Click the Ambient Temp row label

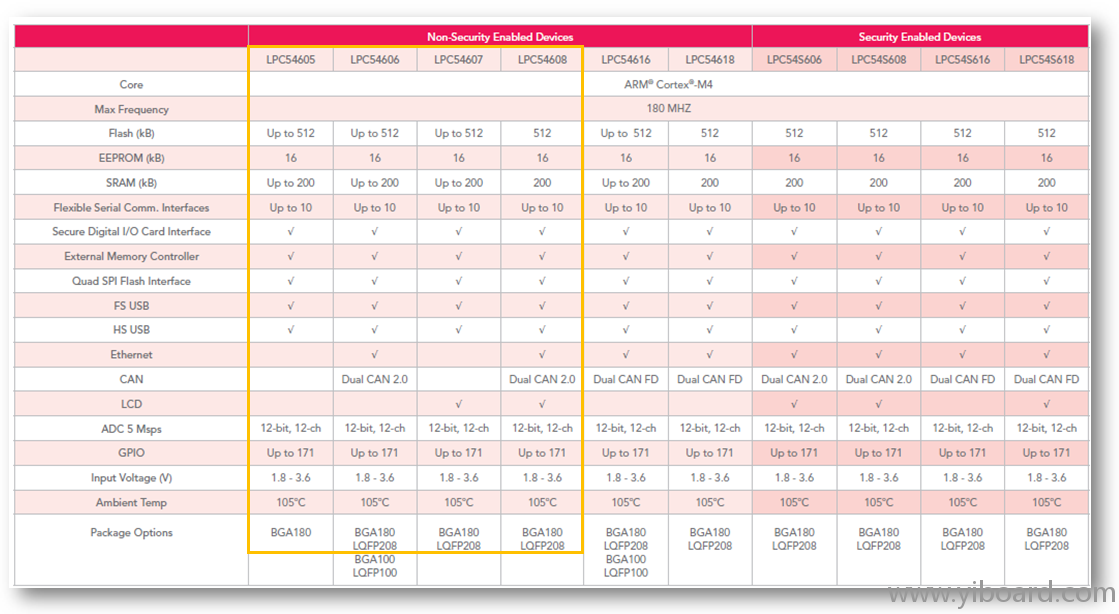[131, 503]
